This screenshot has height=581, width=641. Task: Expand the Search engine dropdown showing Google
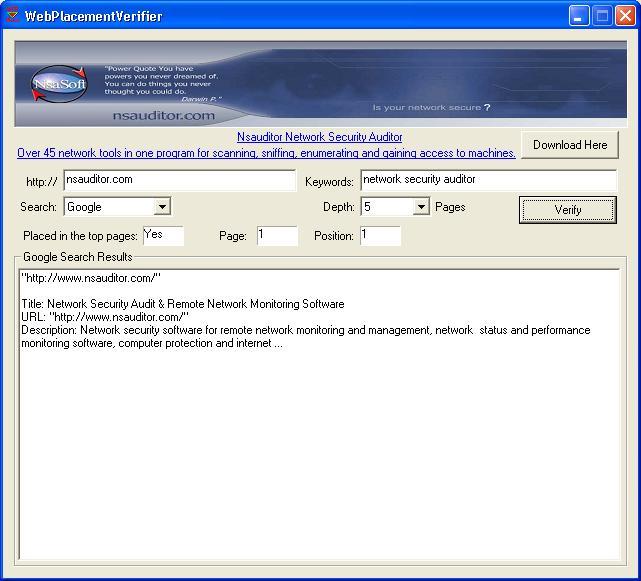coord(162,207)
